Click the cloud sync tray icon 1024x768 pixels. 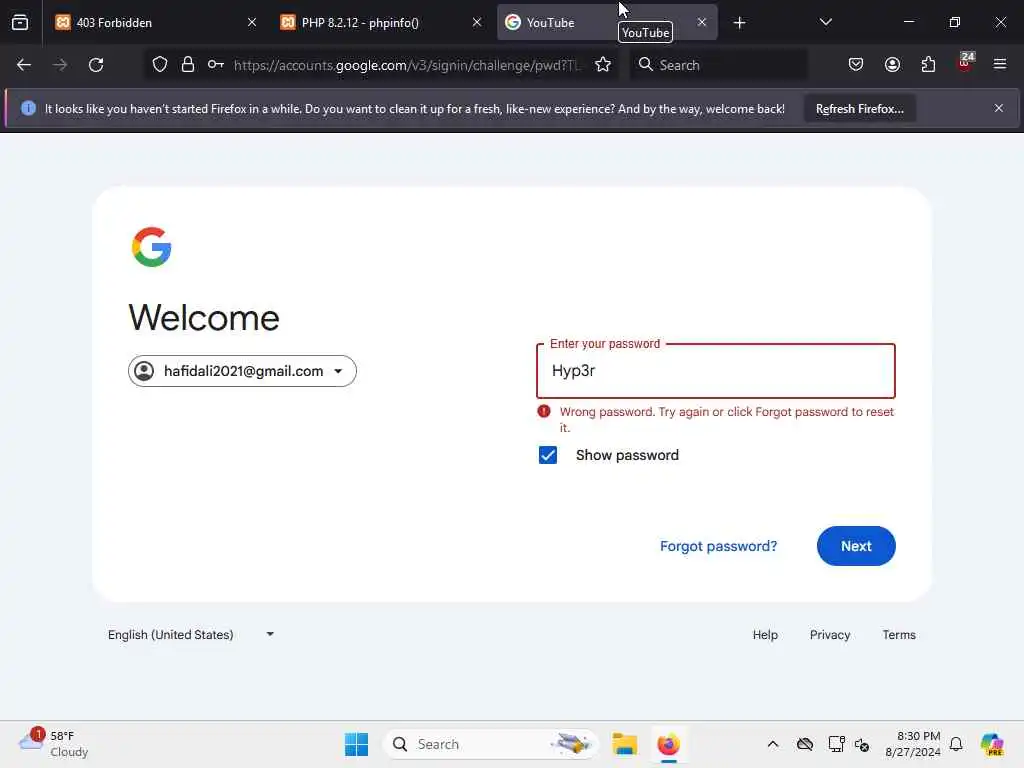click(805, 744)
